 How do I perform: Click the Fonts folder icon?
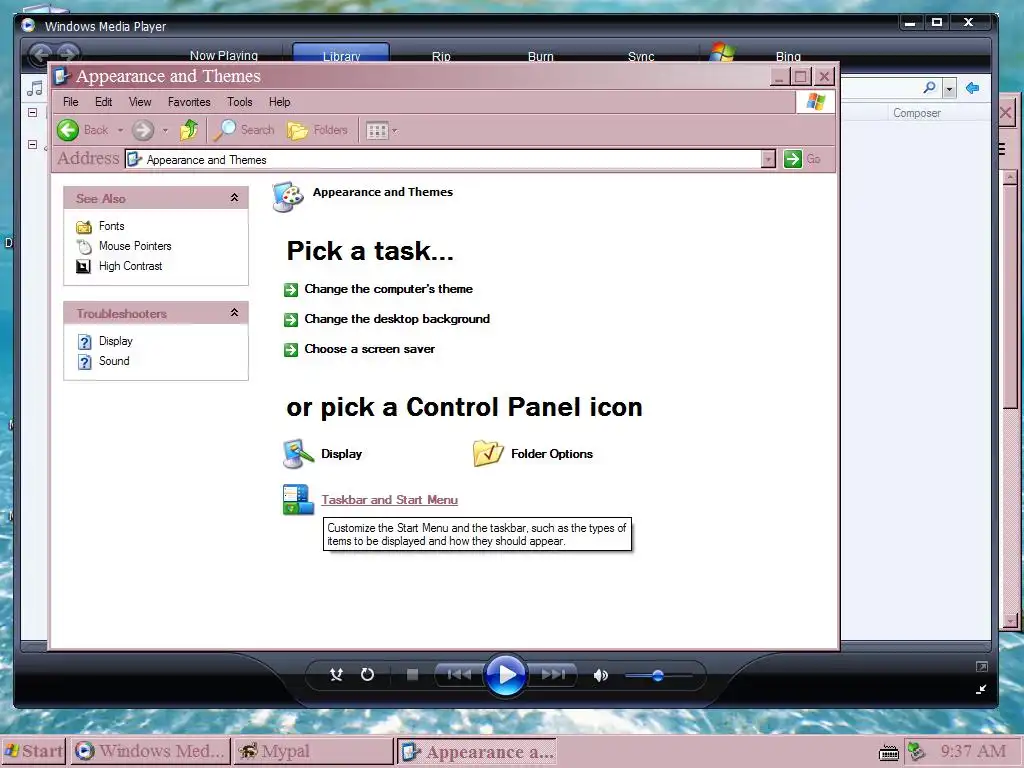(84, 227)
